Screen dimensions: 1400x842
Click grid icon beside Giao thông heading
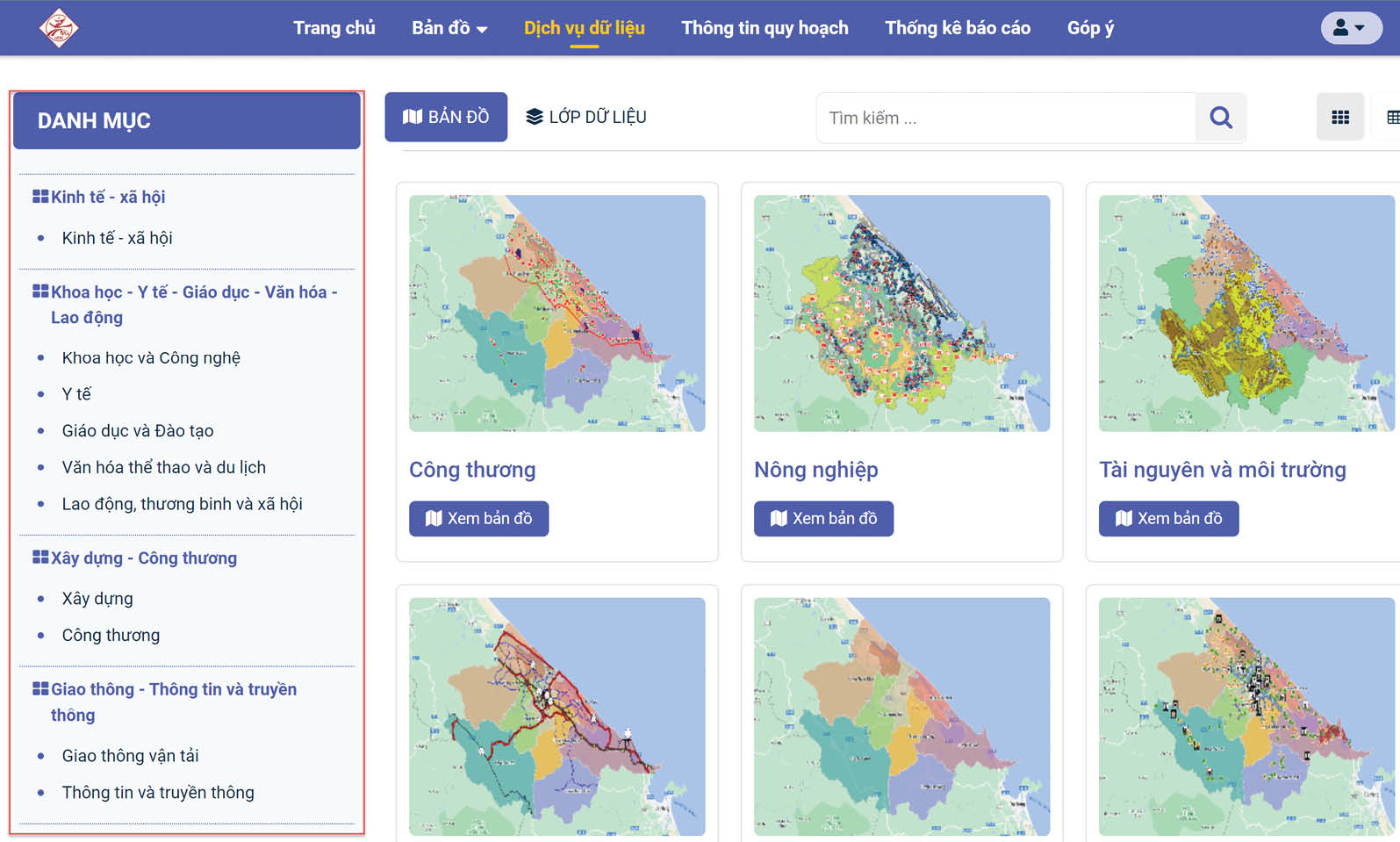40,689
